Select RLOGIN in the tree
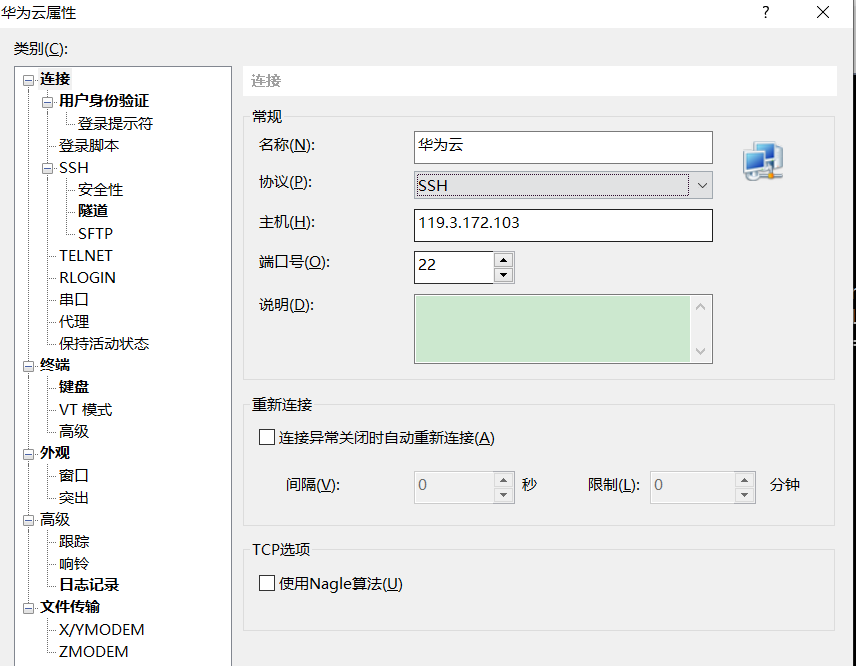Screen dimensions: 856x666 [x=87, y=277]
